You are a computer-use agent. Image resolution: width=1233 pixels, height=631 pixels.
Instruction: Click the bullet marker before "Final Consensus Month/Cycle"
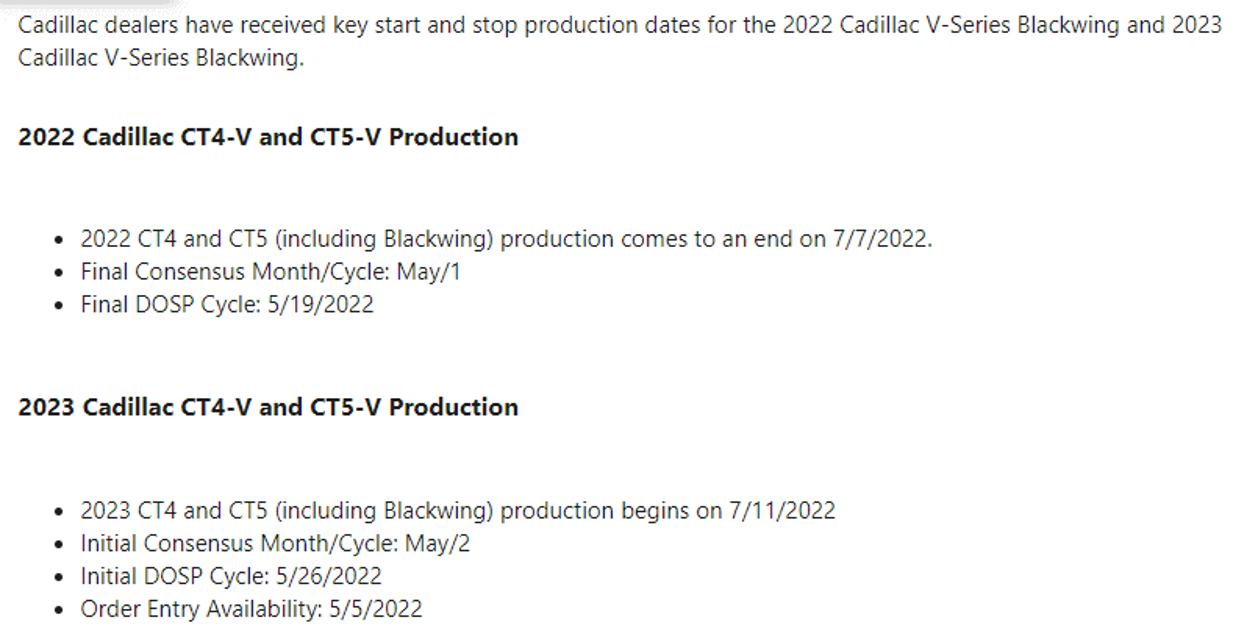click(x=60, y=273)
